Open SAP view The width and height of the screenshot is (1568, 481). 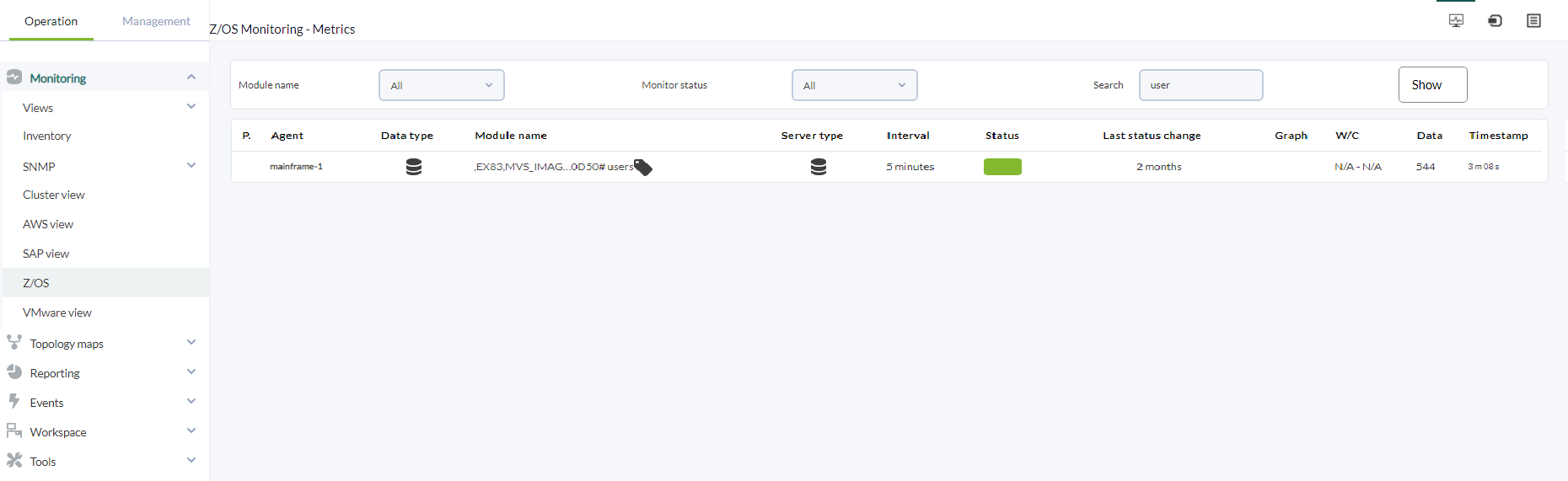pyautogui.click(x=46, y=254)
